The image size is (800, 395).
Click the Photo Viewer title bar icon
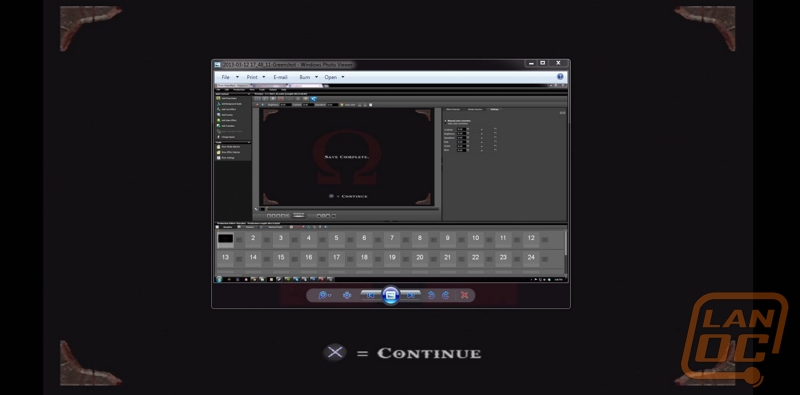217,65
